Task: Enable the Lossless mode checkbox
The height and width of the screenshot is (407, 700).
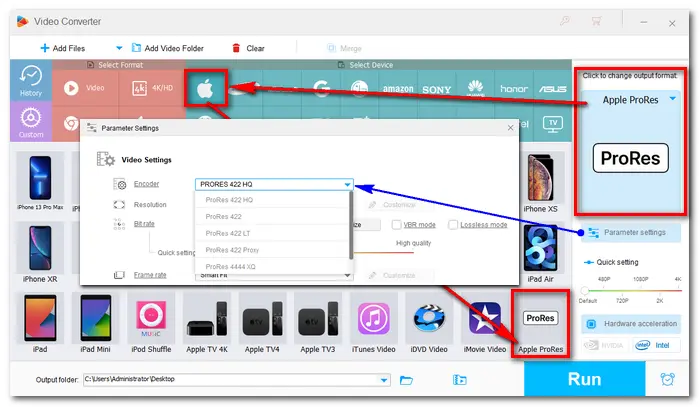Action: pos(453,224)
